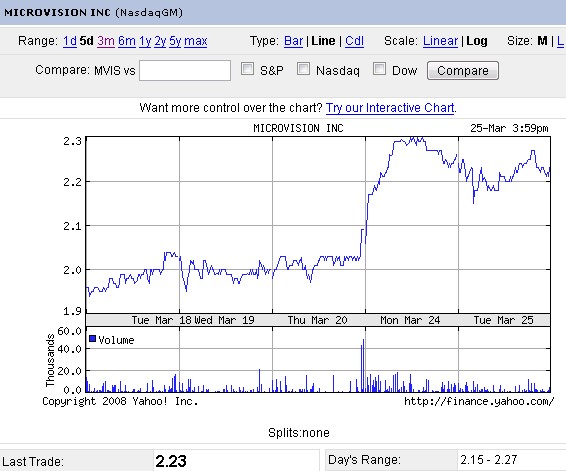Click the Mon Mar 24 date label
Screen dimensions: 566x471
[x=410, y=320]
